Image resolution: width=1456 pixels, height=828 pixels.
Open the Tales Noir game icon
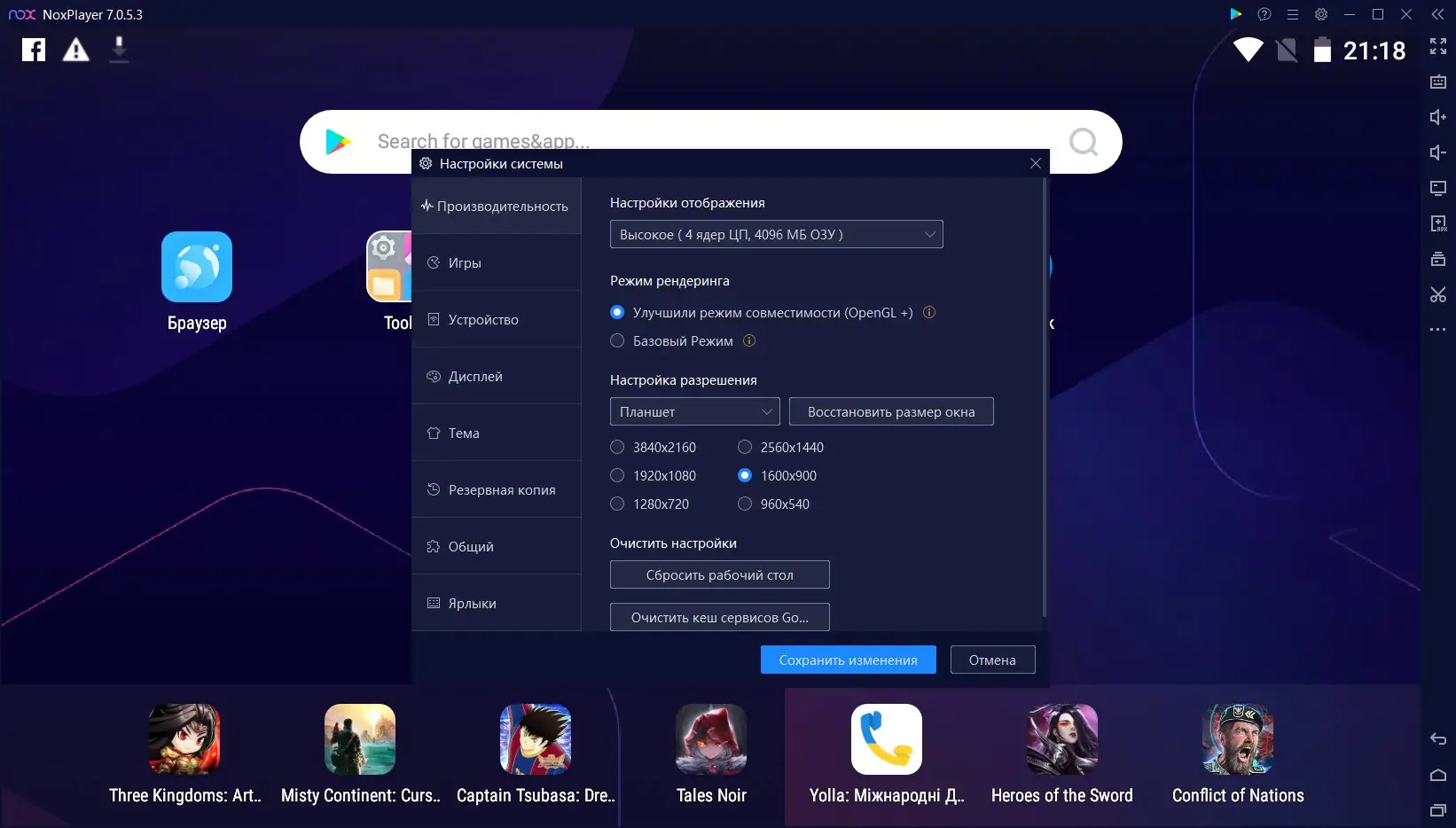click(711, 739)
